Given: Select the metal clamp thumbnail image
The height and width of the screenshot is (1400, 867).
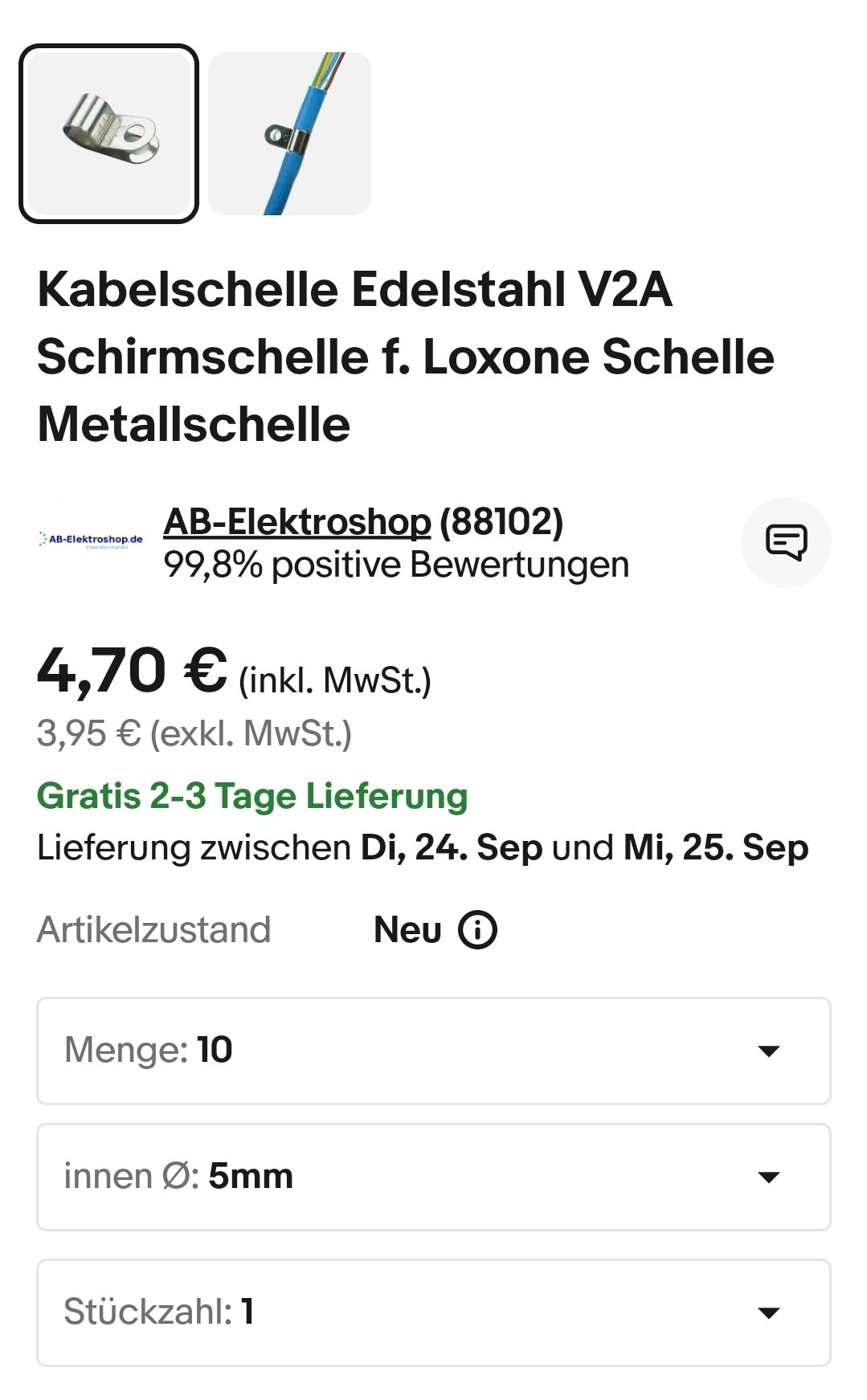Looking at the screenshot, I should 108,133.
